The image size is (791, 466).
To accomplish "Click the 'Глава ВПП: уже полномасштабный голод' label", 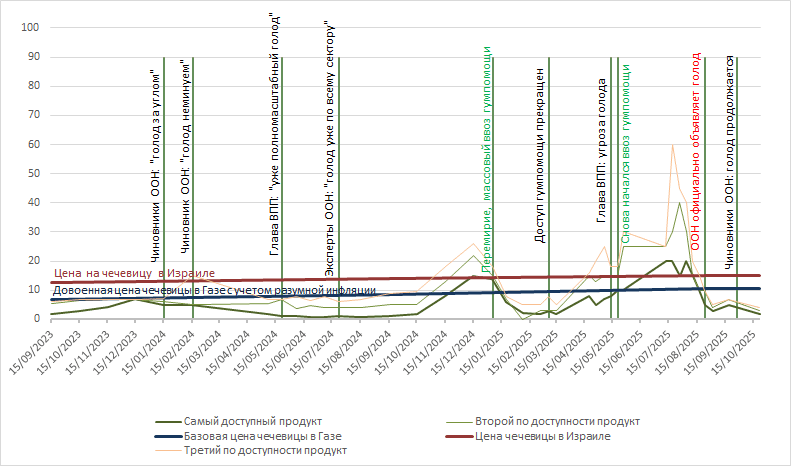I will tap(274, 135).
